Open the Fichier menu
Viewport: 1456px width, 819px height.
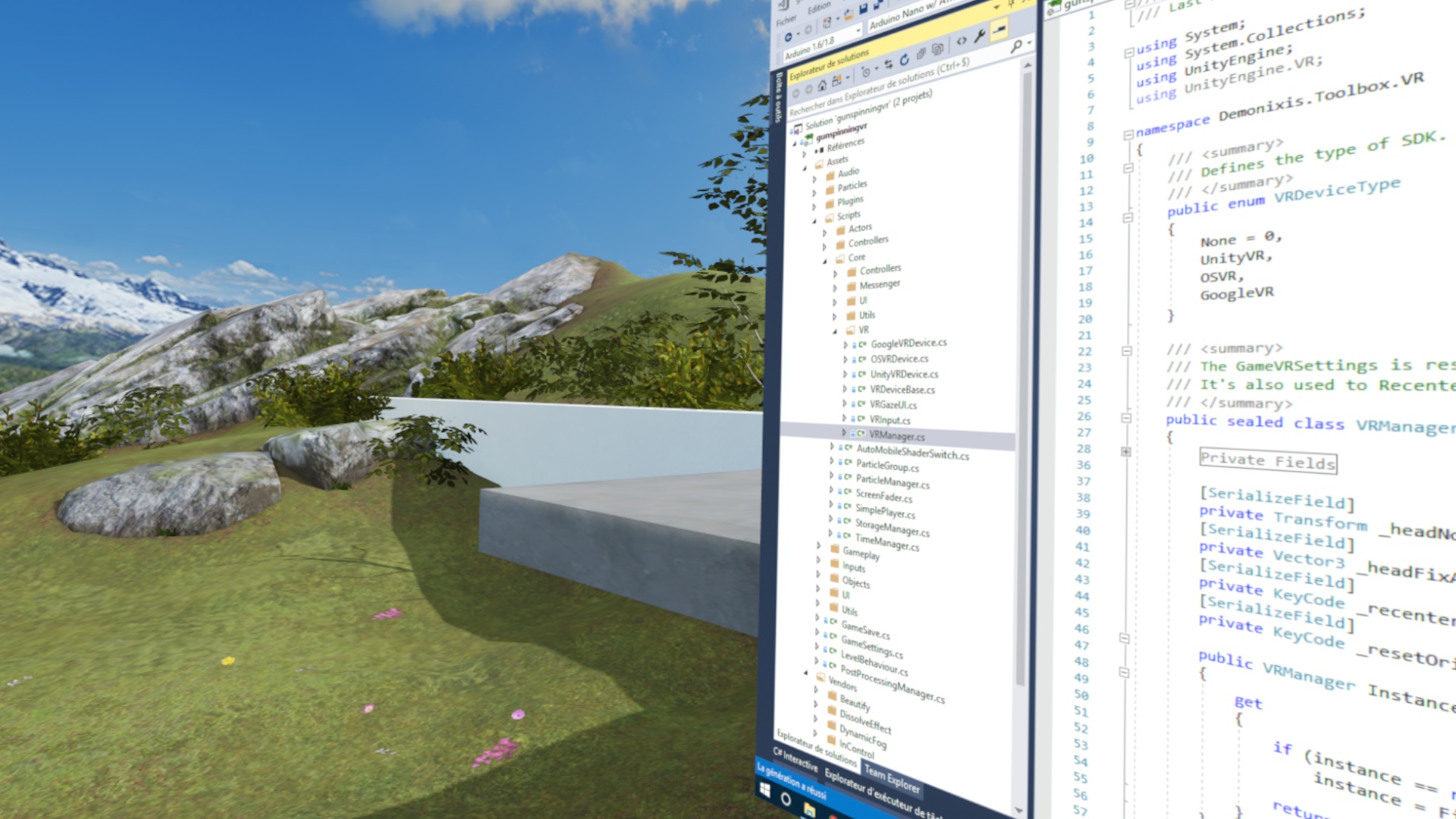786,20
